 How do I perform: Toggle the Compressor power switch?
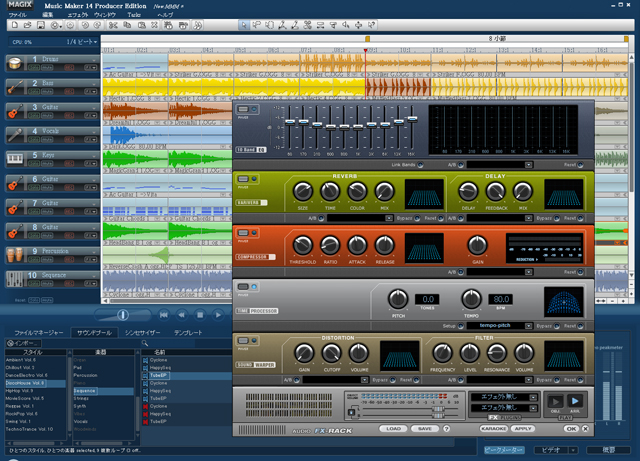[x=243, y=233]
